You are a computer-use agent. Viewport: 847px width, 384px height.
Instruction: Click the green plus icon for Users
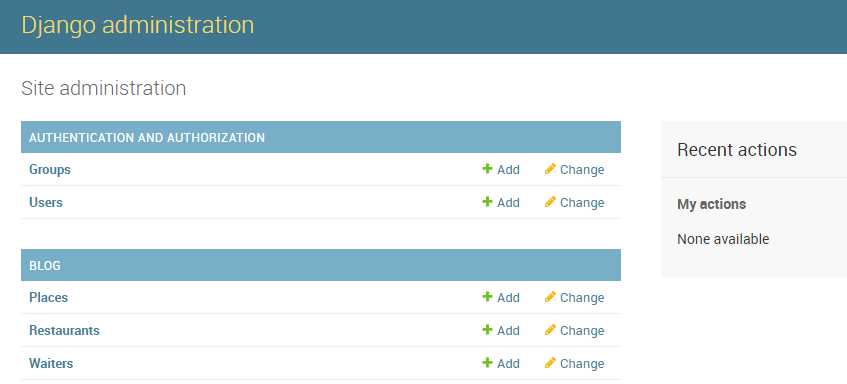click(487, 202)
